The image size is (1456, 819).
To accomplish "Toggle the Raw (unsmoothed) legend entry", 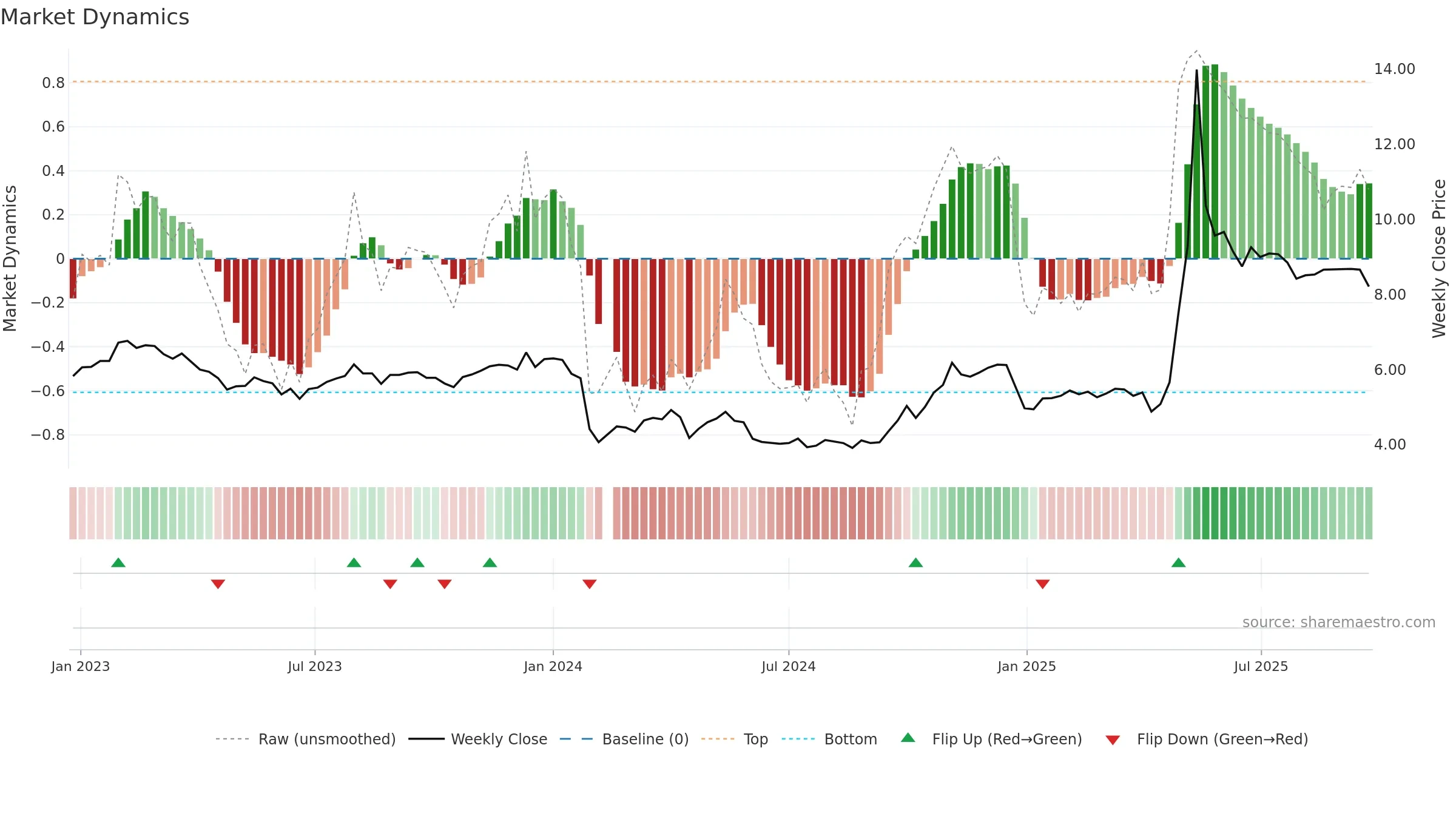I will tap(305, 739).
